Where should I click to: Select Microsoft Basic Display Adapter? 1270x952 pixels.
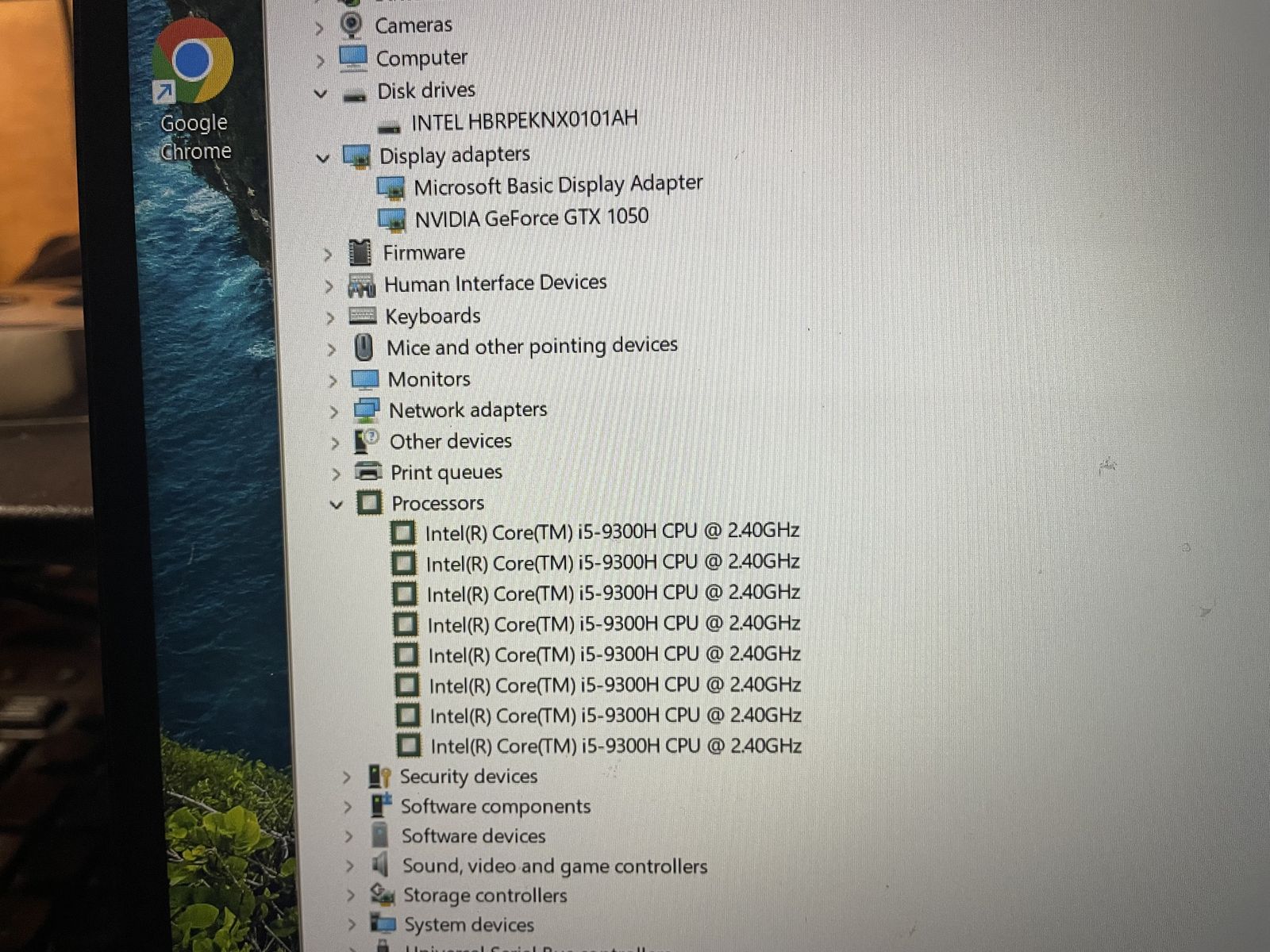coord(558,186)
